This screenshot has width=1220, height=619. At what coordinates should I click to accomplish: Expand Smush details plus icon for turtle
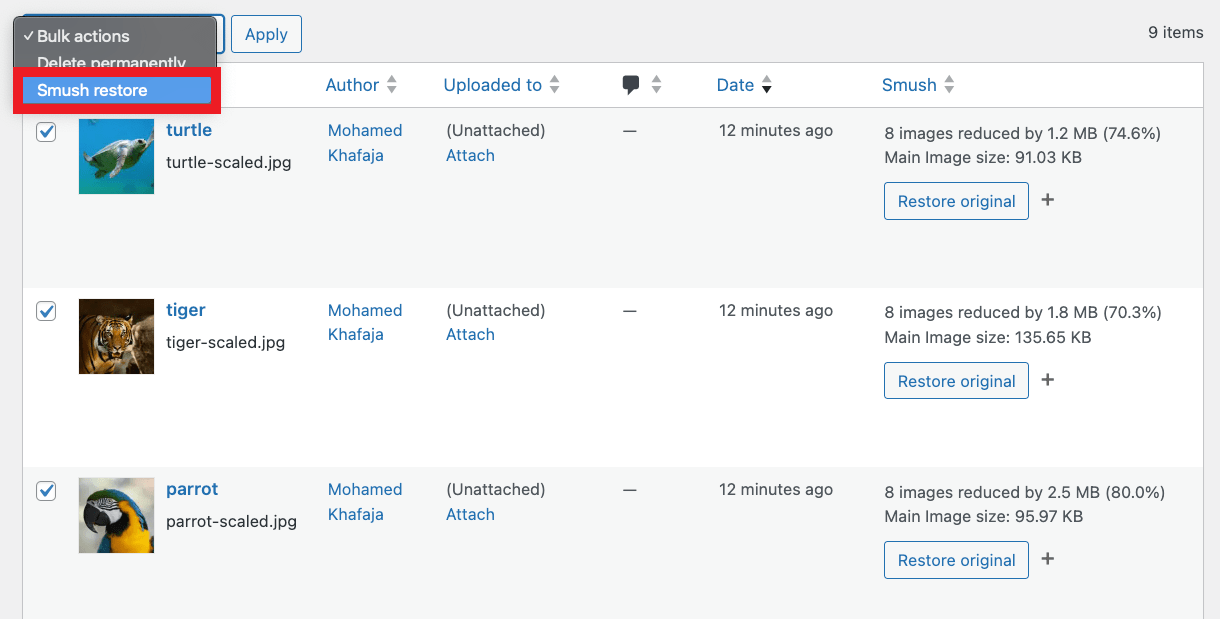1048,200
